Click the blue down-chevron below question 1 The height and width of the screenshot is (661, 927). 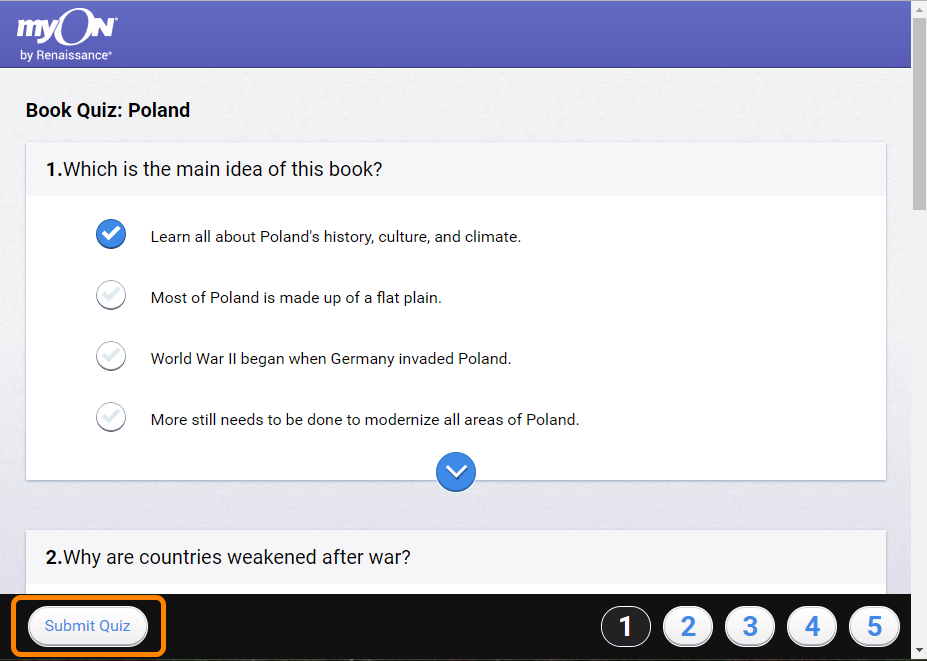pyautogui.click(x=456, y=472)
